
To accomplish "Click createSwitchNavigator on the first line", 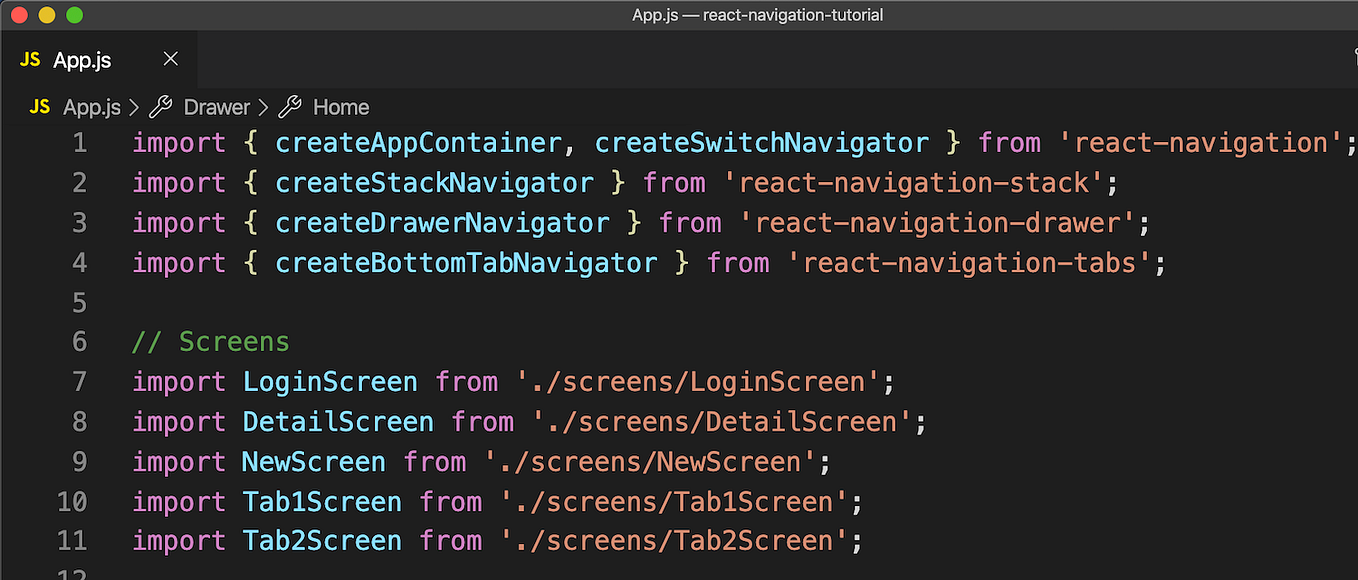I will pyautogui.click(x=762, y=142).
